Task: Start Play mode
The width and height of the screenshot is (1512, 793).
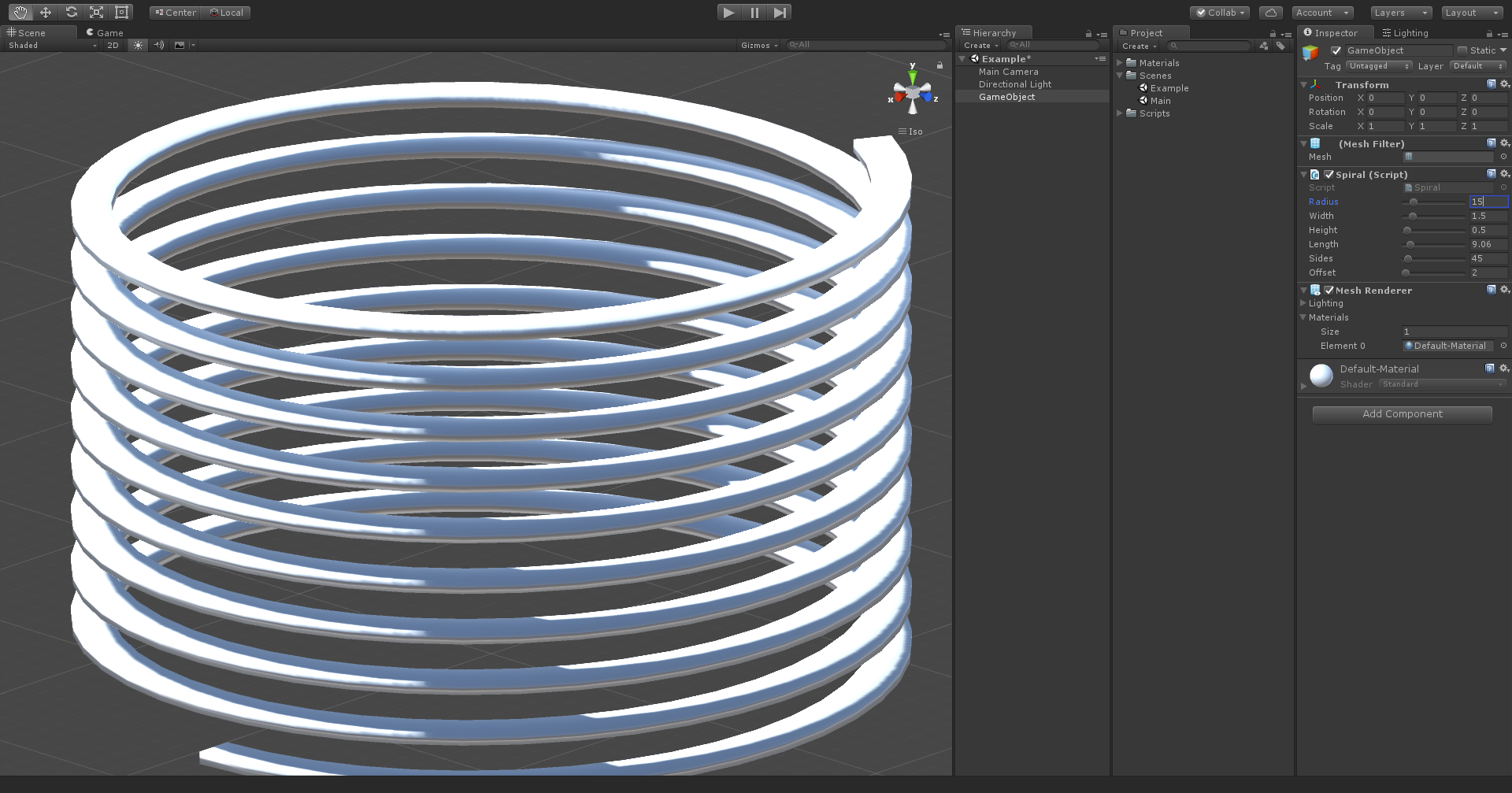Action: (x=729, y=12)
